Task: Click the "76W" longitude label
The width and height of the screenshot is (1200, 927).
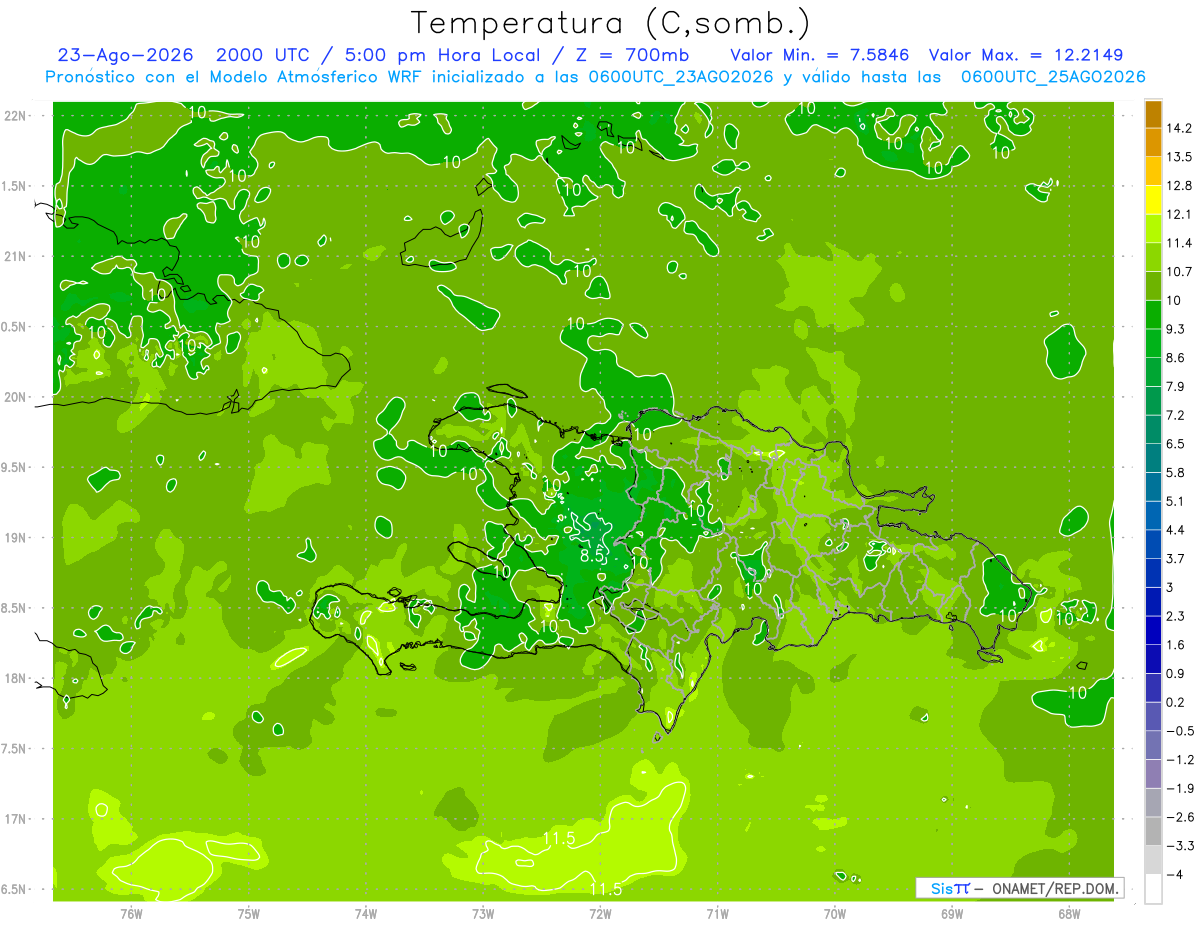Action: pos(131,914)
